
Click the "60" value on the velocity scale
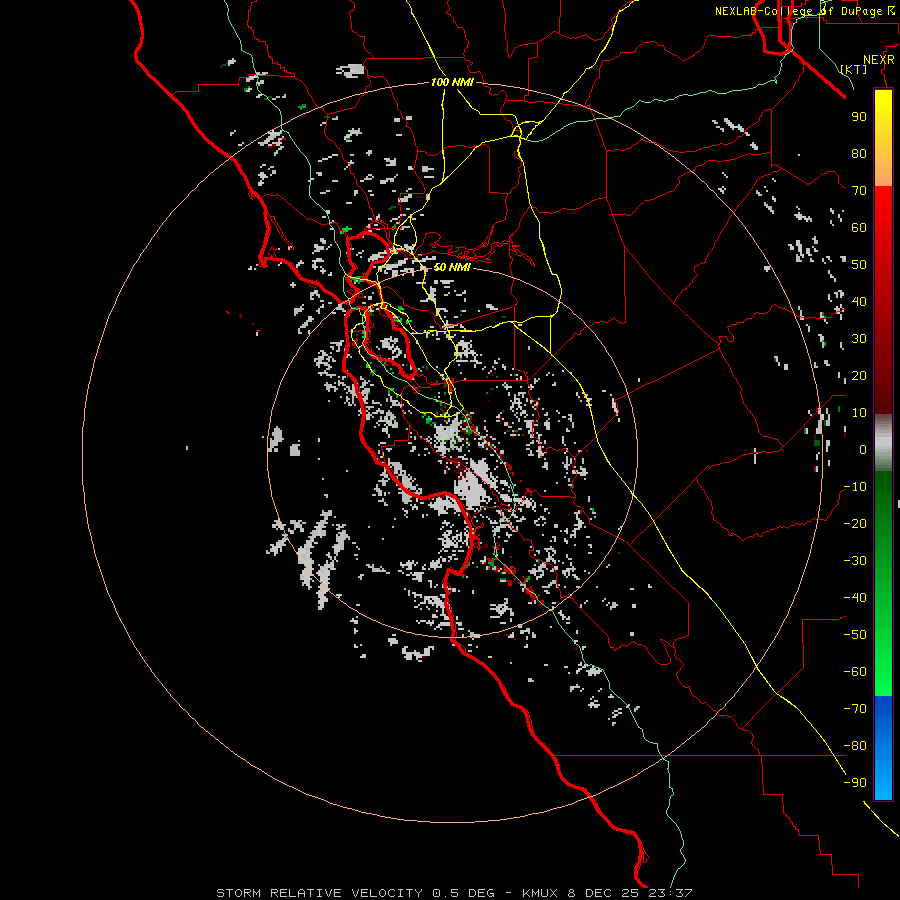(x=859, y=228)
